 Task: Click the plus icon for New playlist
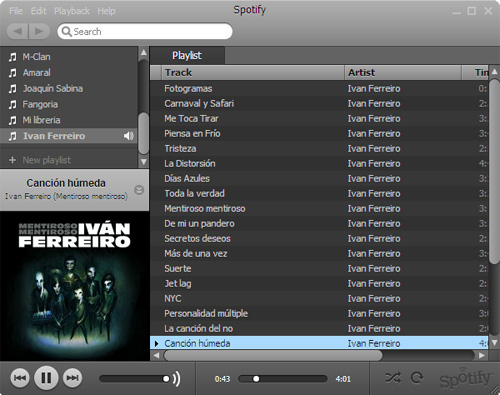tap(12, 160)
